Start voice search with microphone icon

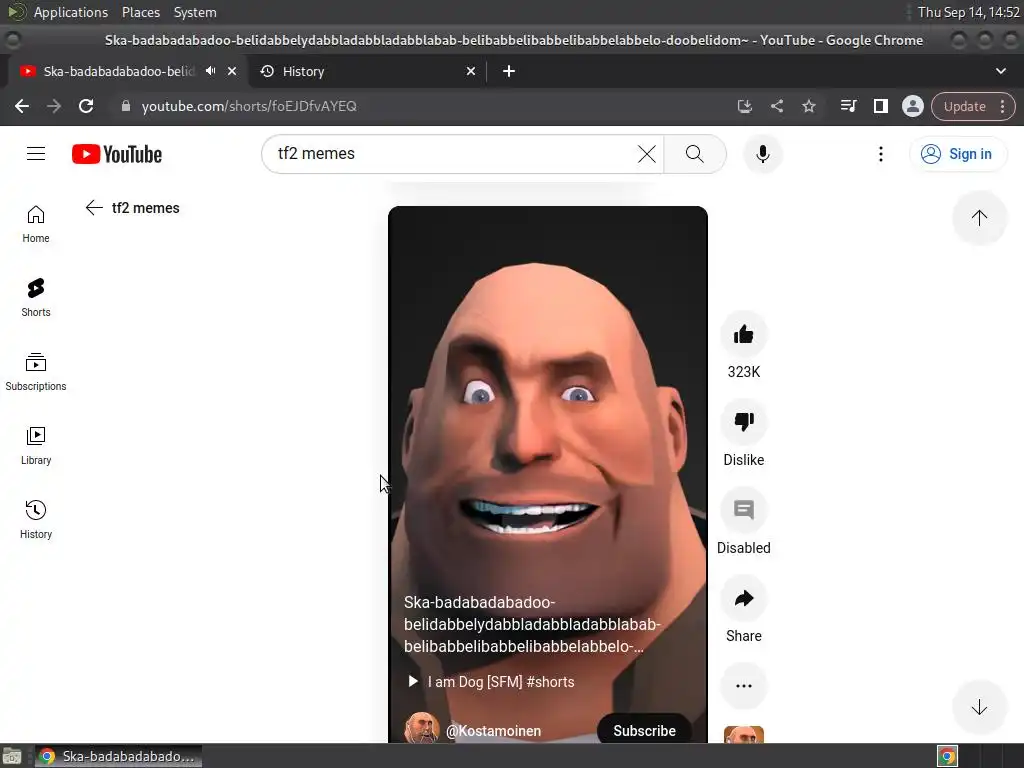coord(762,154)
